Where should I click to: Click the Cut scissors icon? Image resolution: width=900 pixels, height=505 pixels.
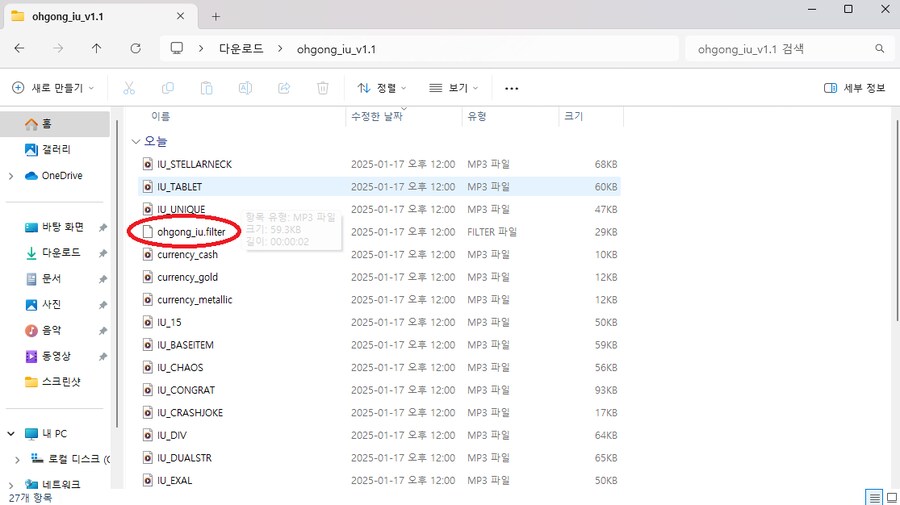(x=129, y=88)
